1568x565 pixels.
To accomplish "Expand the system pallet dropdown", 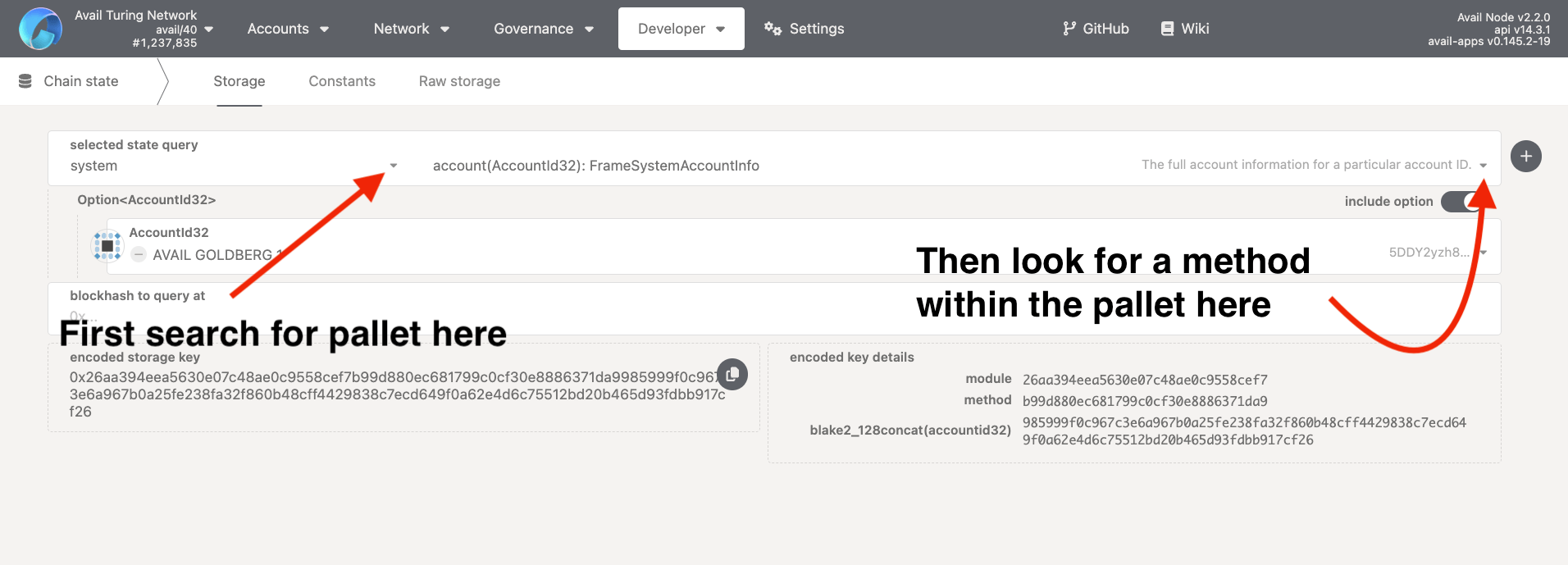I will tap(393, 166).
